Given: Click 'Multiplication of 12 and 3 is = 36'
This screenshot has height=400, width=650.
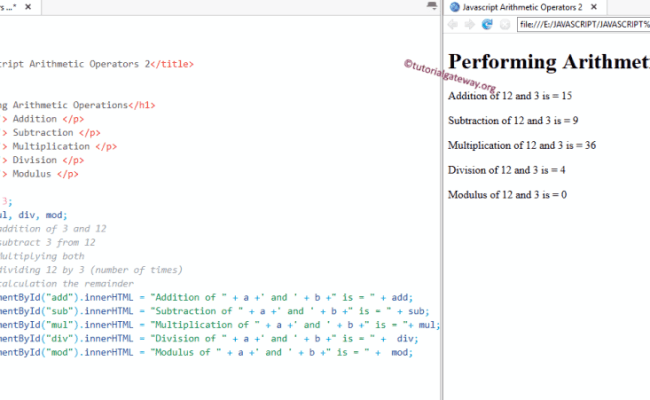Looking at the screenshot, I should (x=522, y=145).
